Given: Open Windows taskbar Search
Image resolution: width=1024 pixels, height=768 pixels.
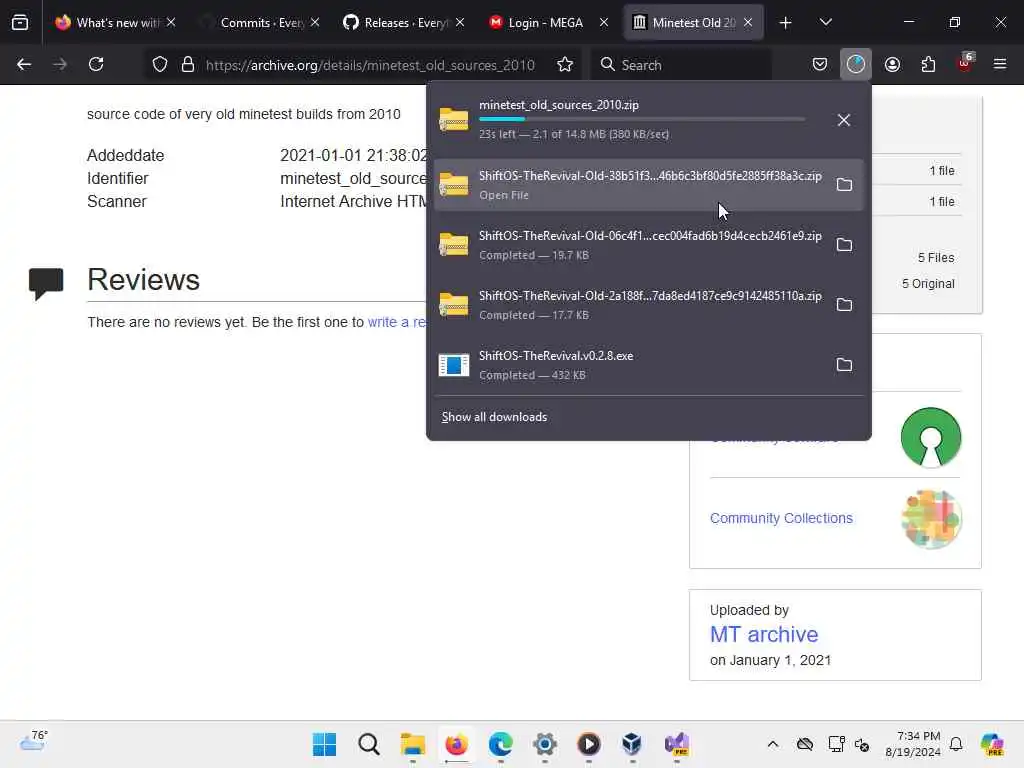Looking at the screenshot, I should click(x=369, y=744).
